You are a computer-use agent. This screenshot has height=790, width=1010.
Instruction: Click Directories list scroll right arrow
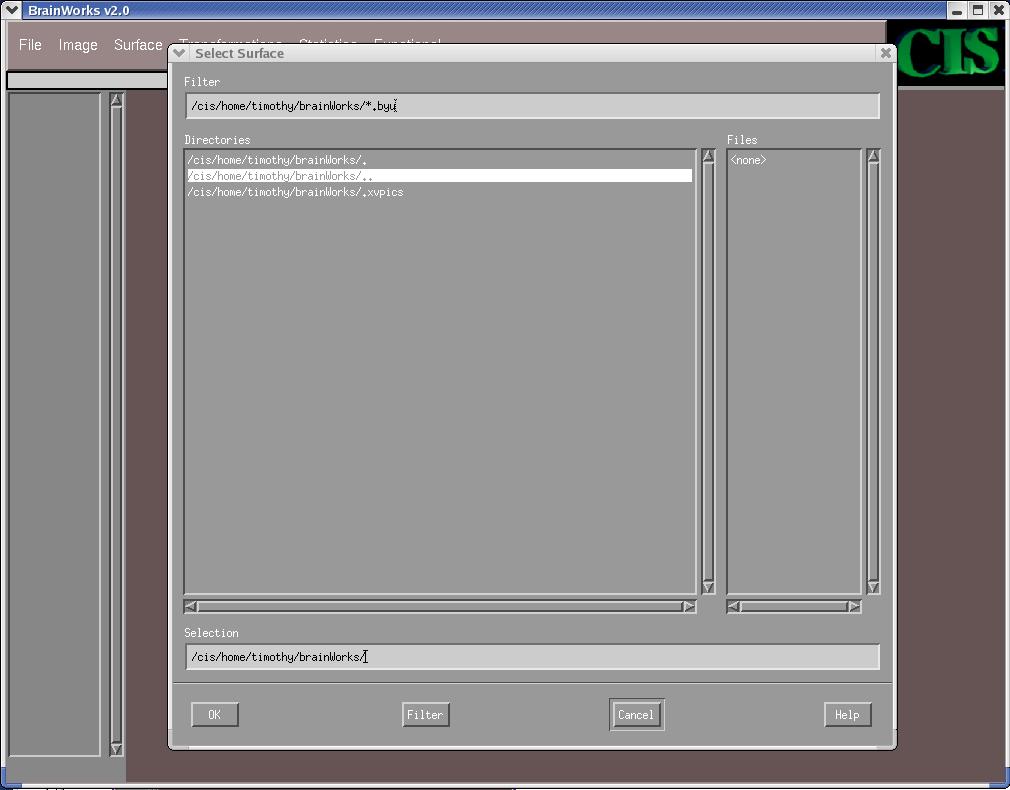689,606
